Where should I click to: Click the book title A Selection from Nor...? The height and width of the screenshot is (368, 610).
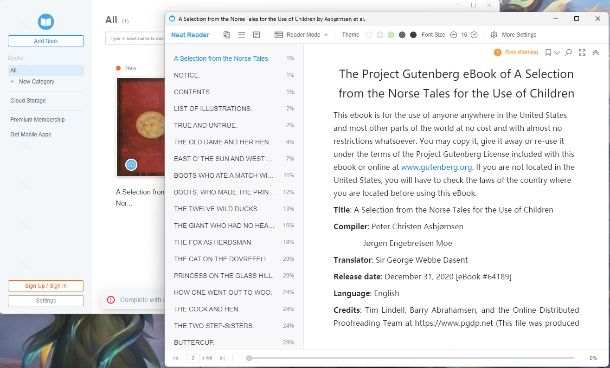[x=140, y=197]
